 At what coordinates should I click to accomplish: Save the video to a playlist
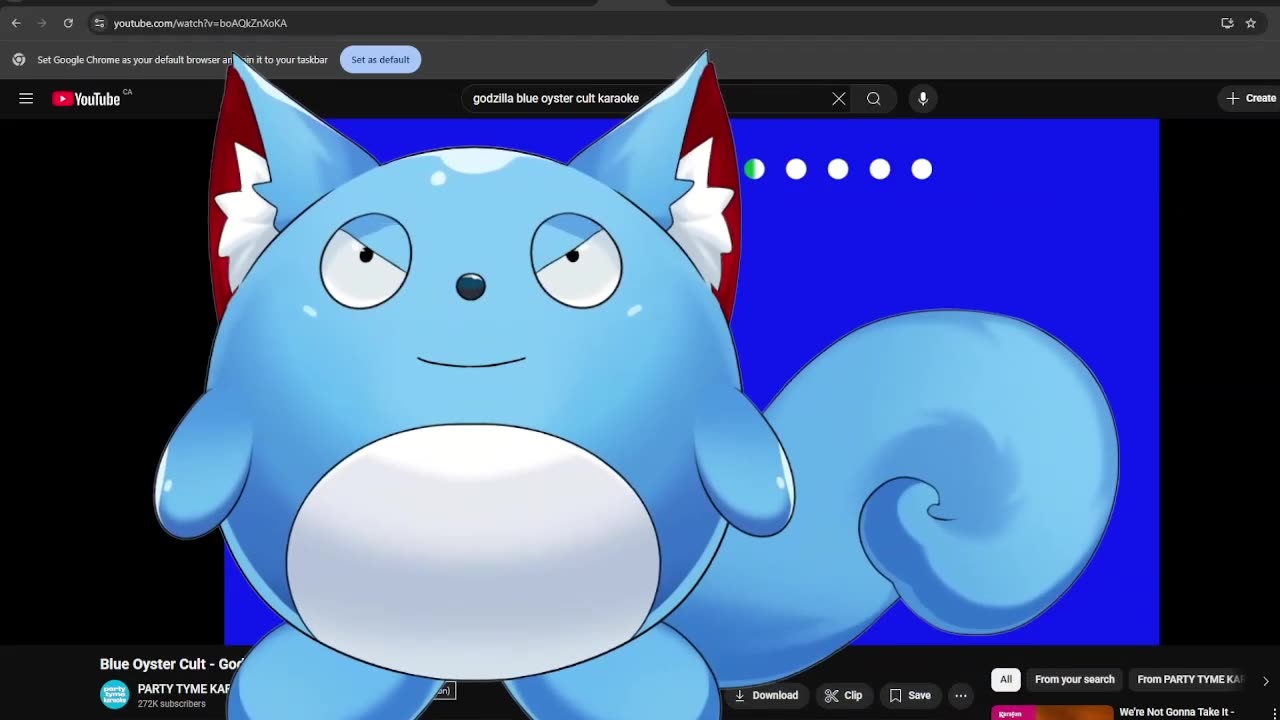coord(910,695)
